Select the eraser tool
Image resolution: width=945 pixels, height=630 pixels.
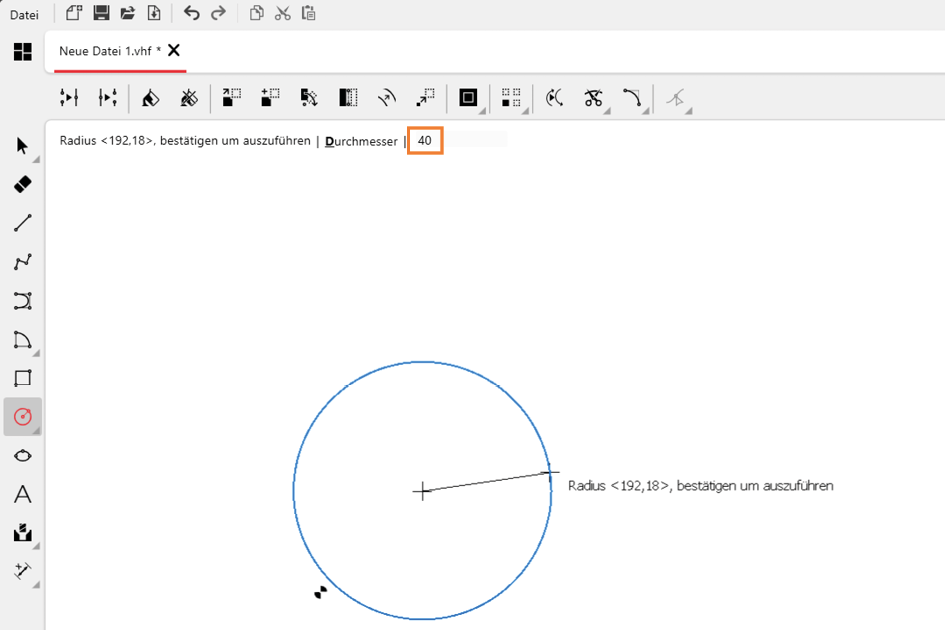pos(23,184)
